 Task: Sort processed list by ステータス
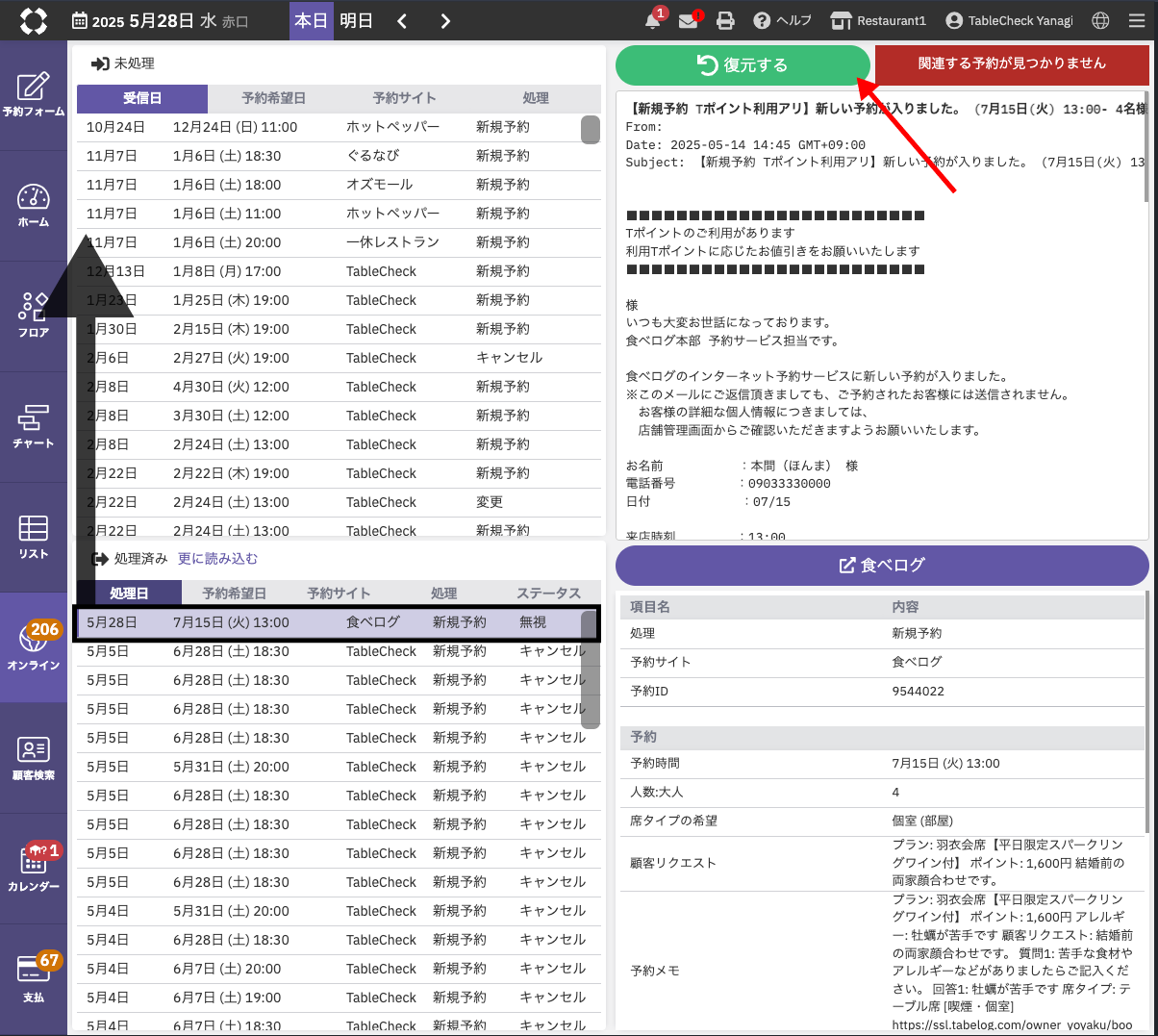click(548, 594)
